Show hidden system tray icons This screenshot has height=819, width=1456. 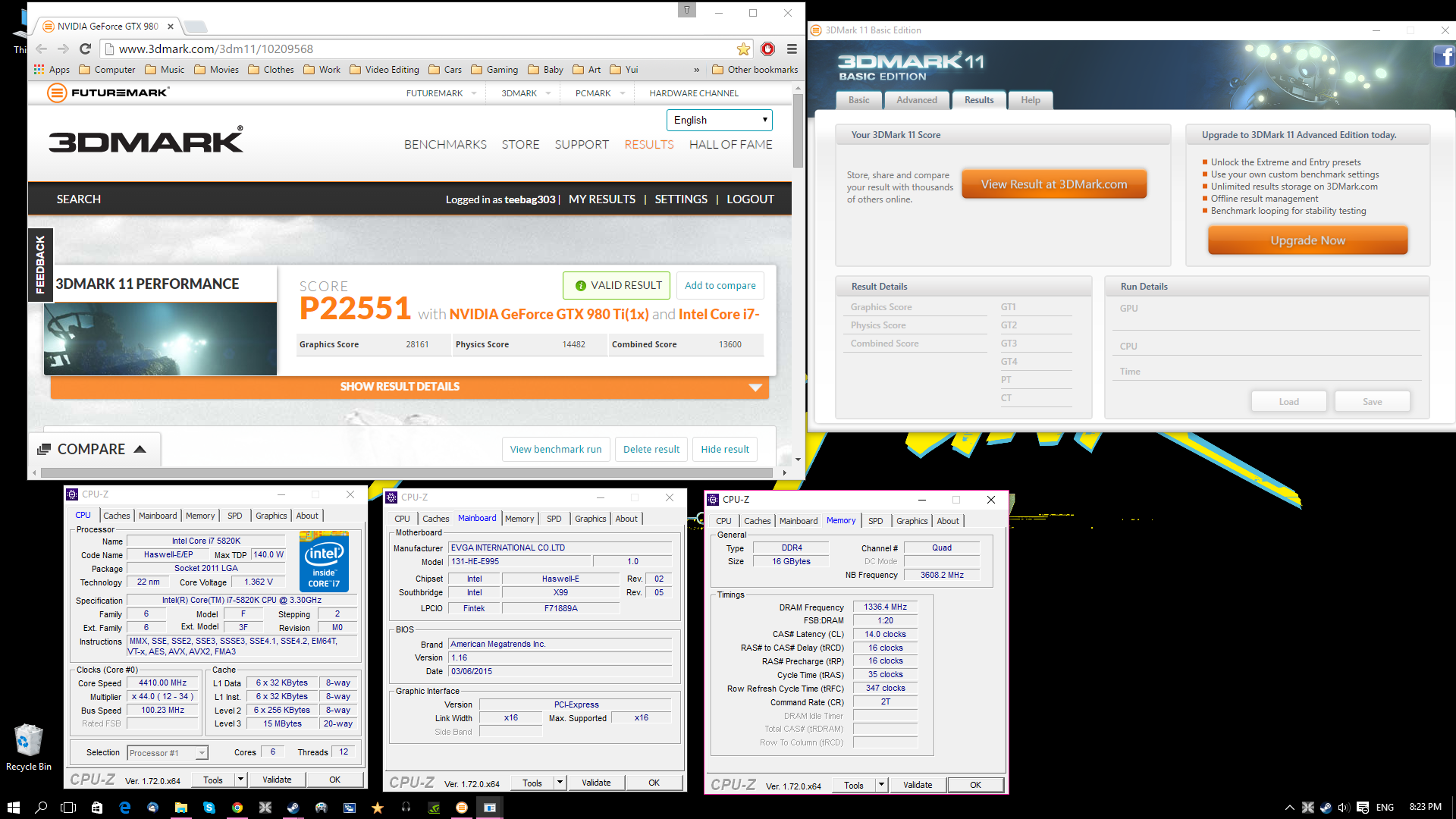click(1289, 808)
